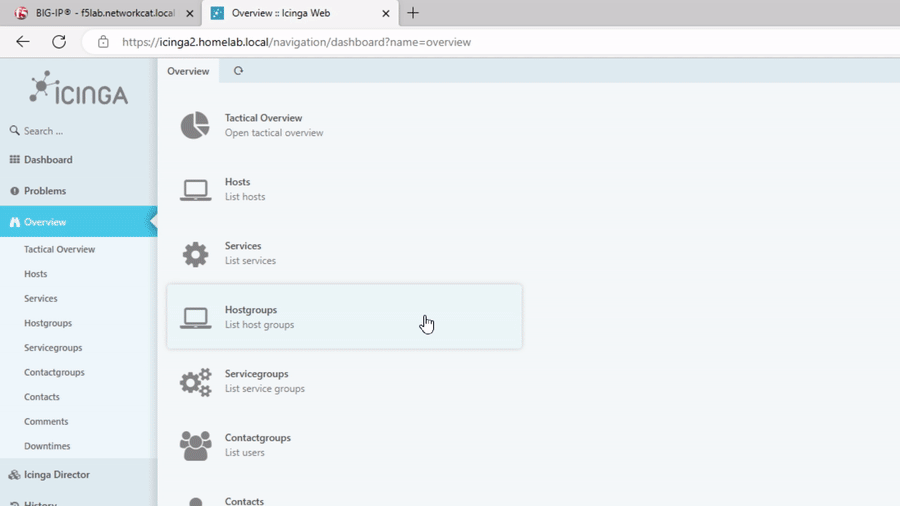The width and height of the screenshot is (900, 506).
Task: Click 'List service groups' description text
Action: click(265, 388)
